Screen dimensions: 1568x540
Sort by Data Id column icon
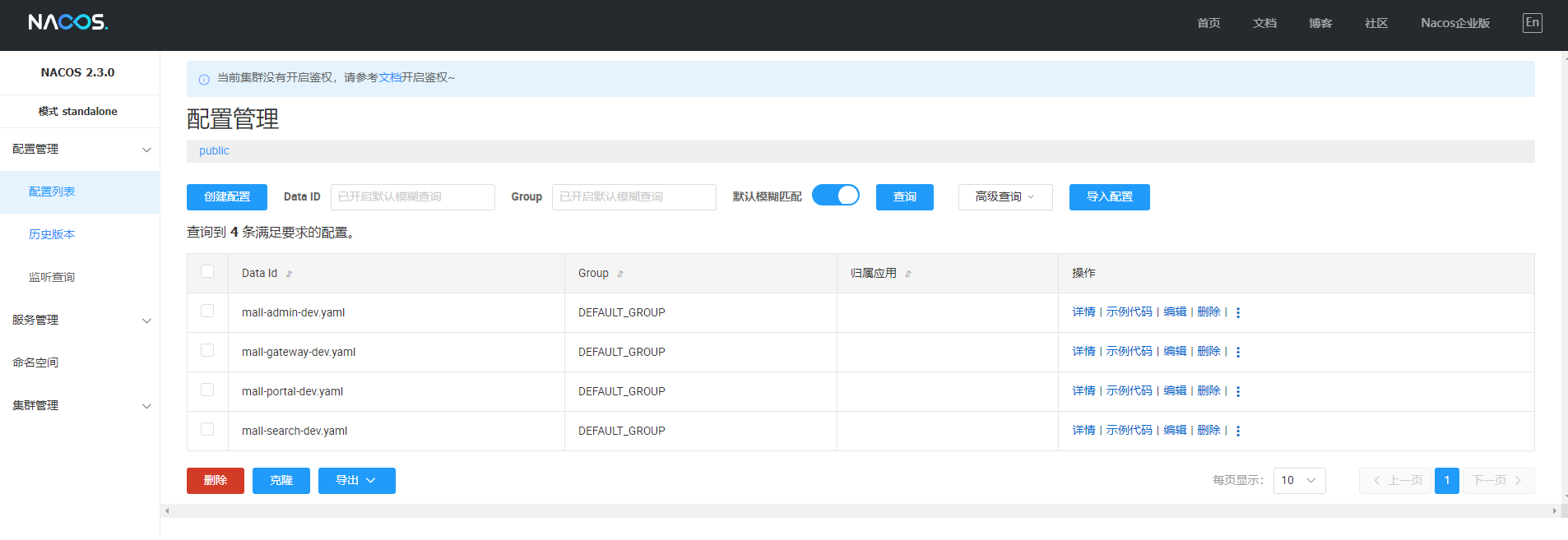coord(289,274)
